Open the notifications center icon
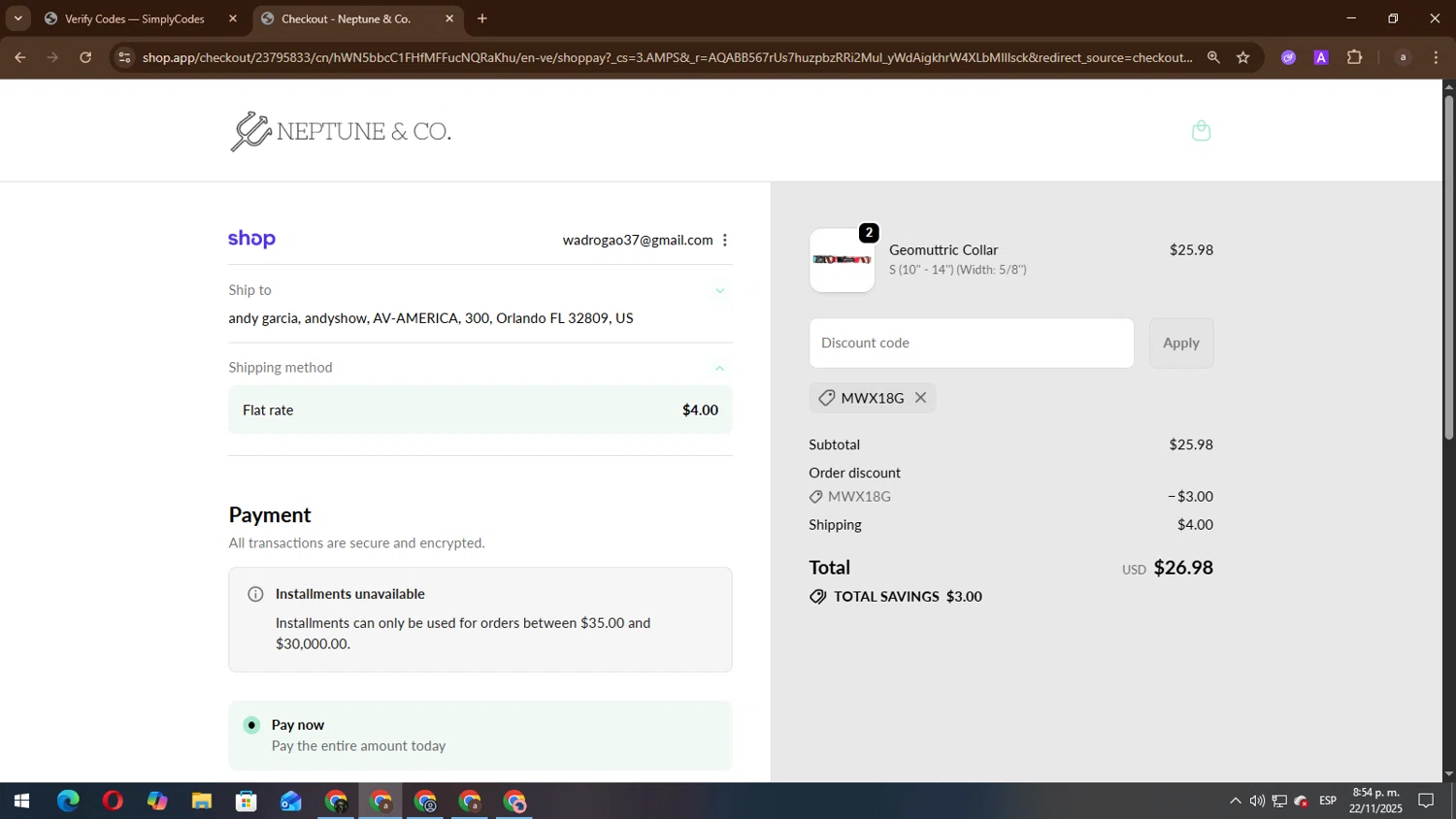Screen dimensions: 1456x819 tap(1426, 802)
